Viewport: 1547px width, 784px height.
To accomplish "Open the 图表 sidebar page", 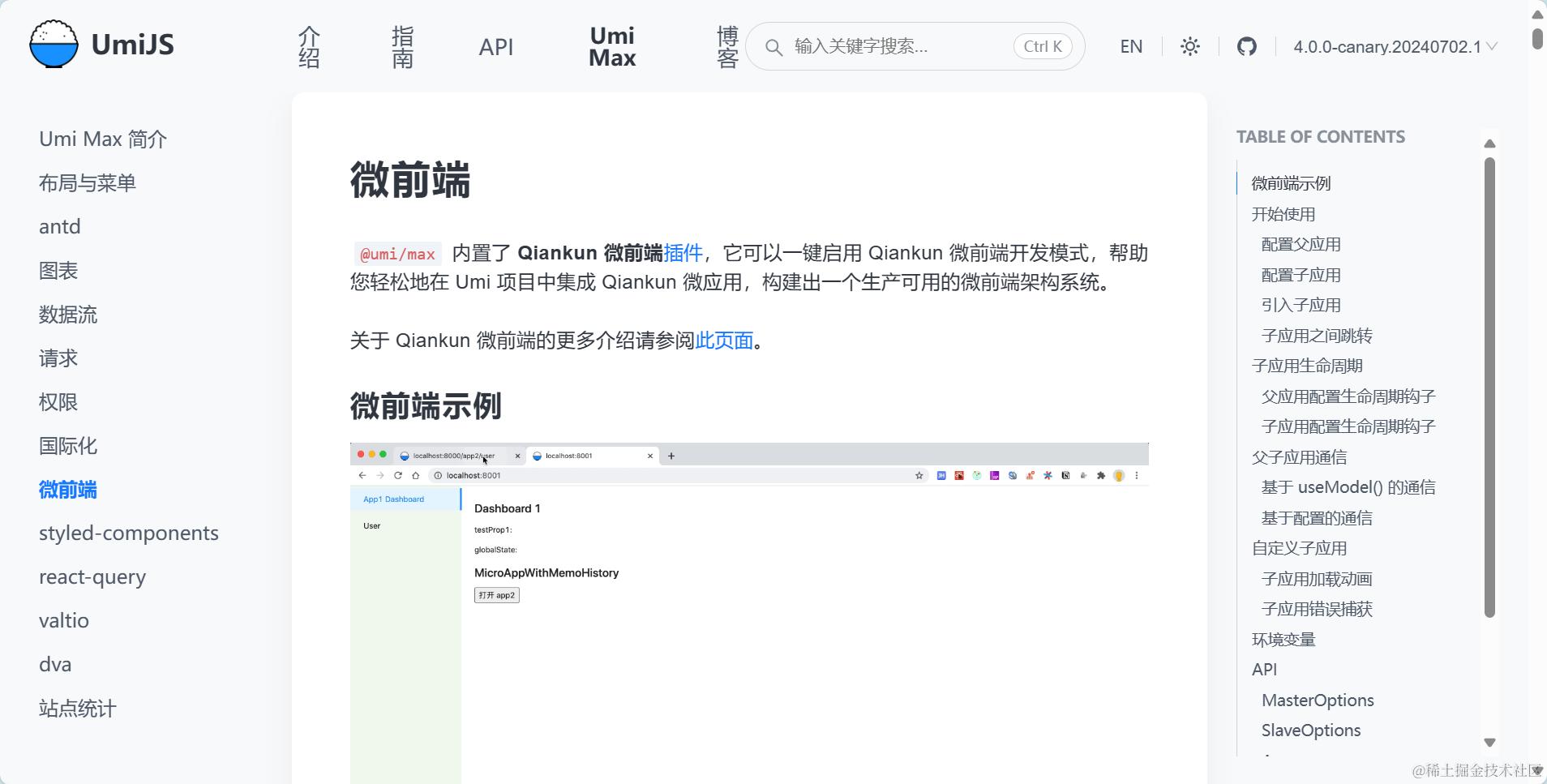I will point(58,271).
